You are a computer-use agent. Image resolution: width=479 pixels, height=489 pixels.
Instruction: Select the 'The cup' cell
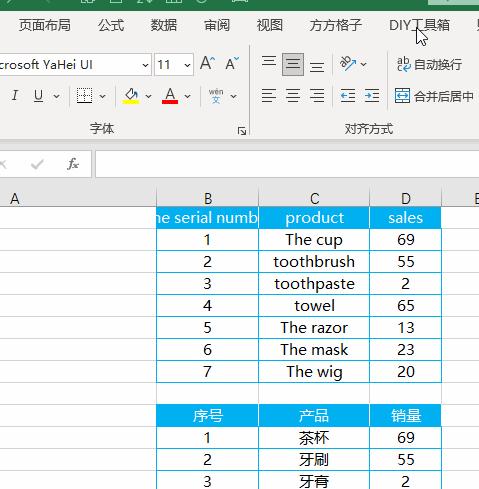314,240
